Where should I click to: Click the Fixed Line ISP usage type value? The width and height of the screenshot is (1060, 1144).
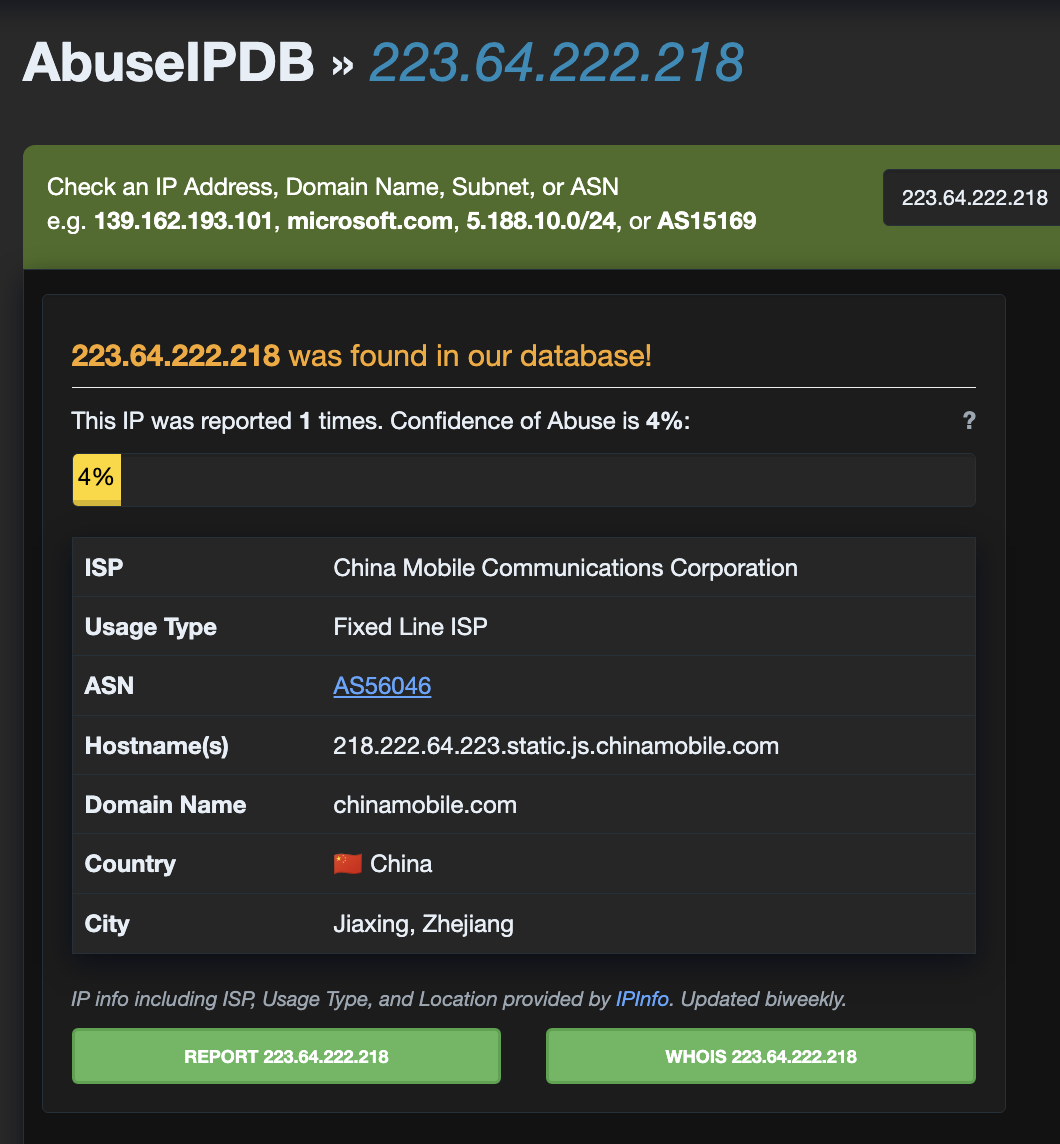click(410, 627)
